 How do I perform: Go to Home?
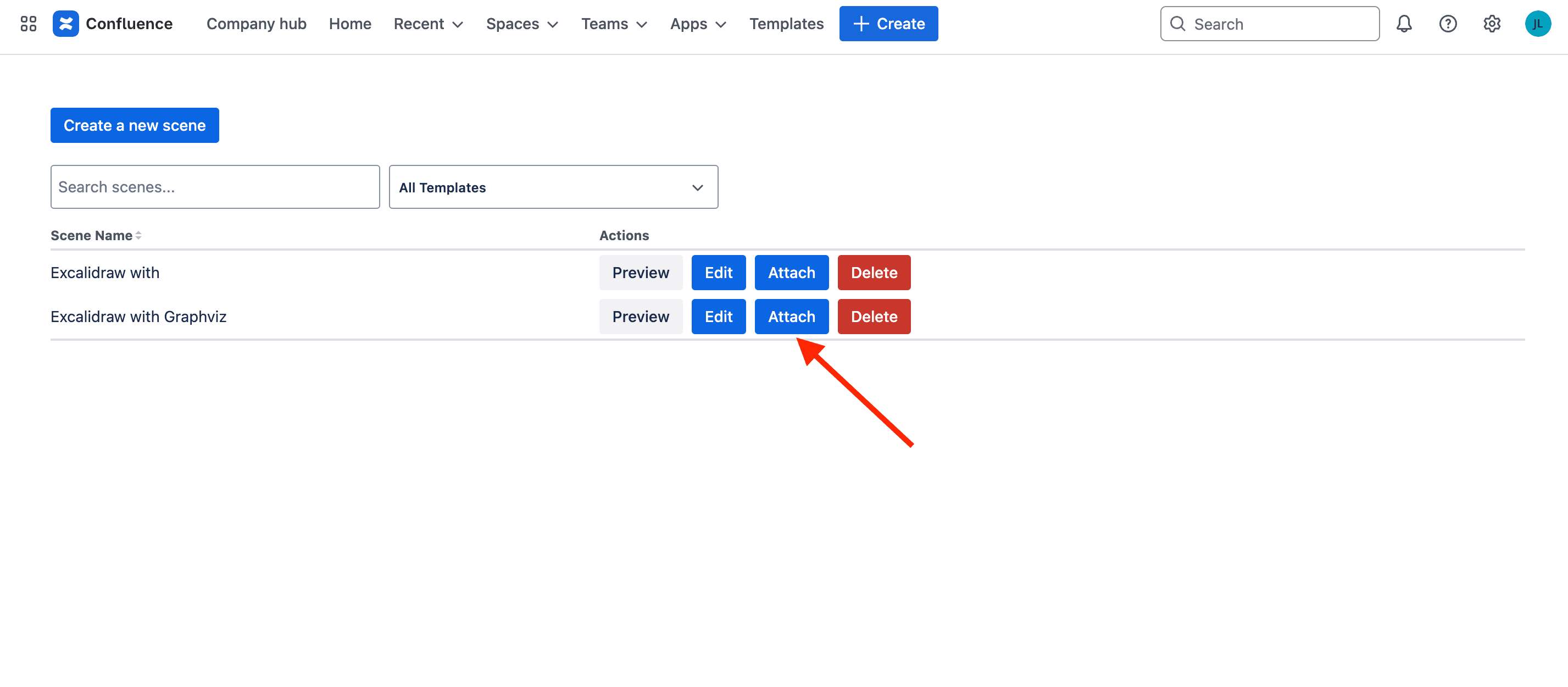pyautogui.click(x=350, y=24)
